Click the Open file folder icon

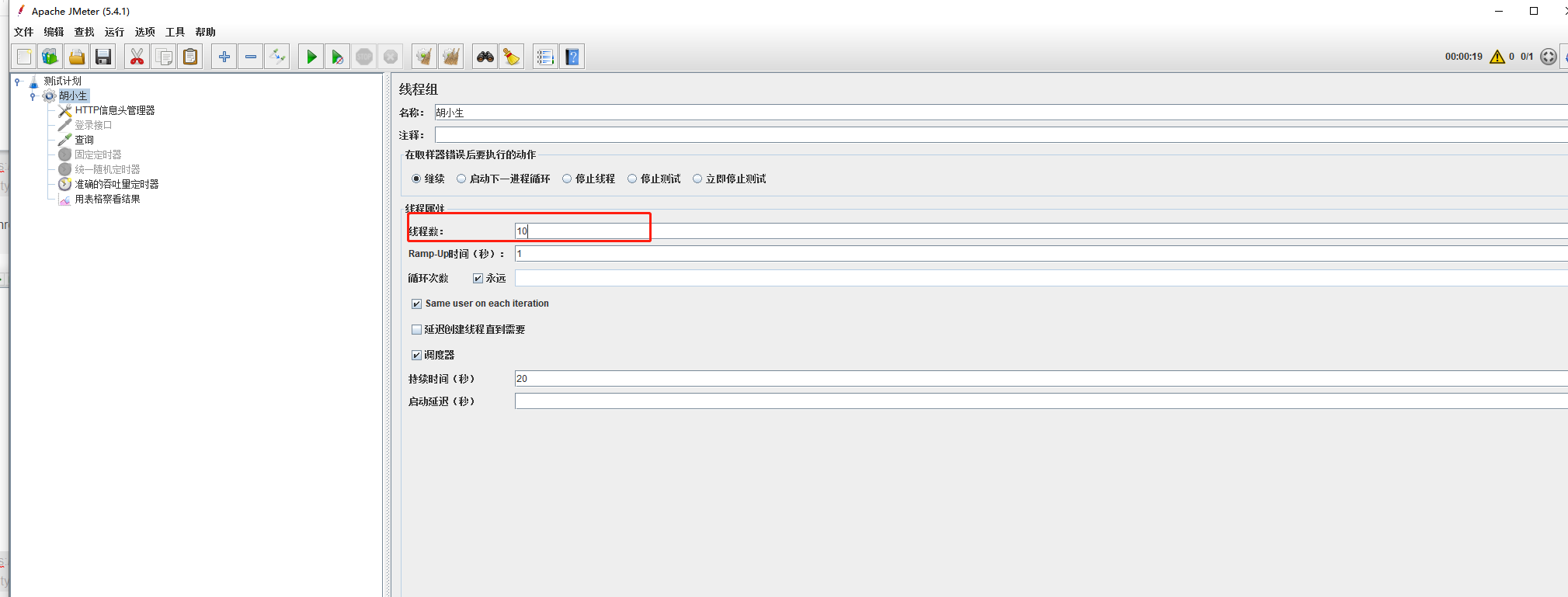tap(77, 57)
